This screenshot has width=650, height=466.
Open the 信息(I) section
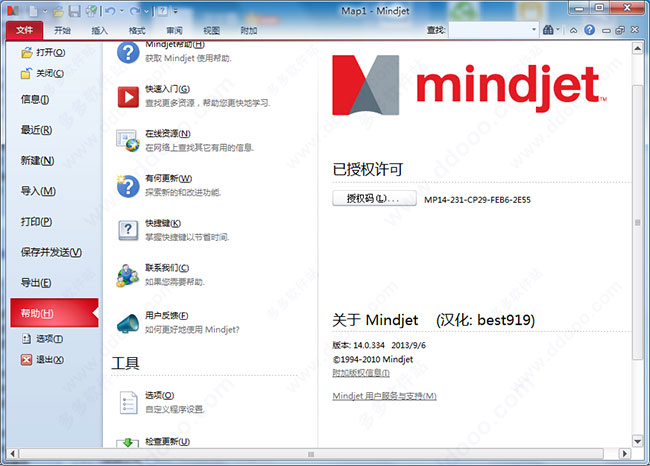coord(35,100)
